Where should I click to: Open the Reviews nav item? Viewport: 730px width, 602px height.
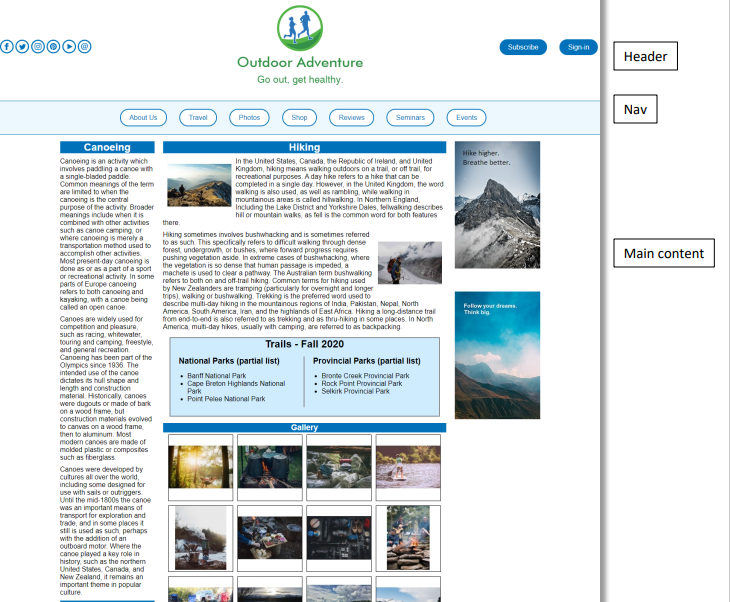click(x=351, y=117)
